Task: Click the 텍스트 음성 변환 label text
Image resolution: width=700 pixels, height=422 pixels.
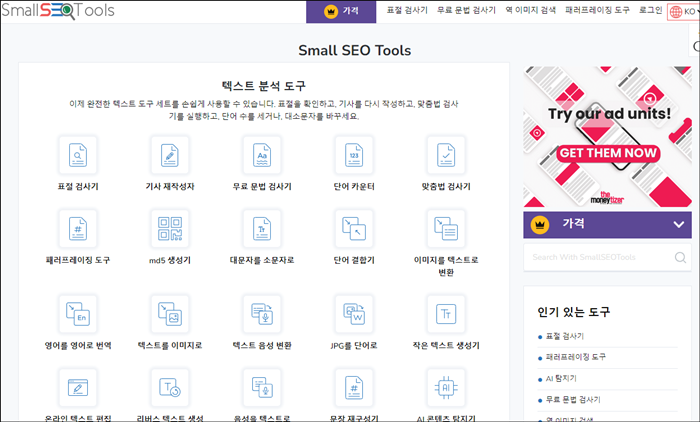Action: pyautogui.click(x=262, y=346)
